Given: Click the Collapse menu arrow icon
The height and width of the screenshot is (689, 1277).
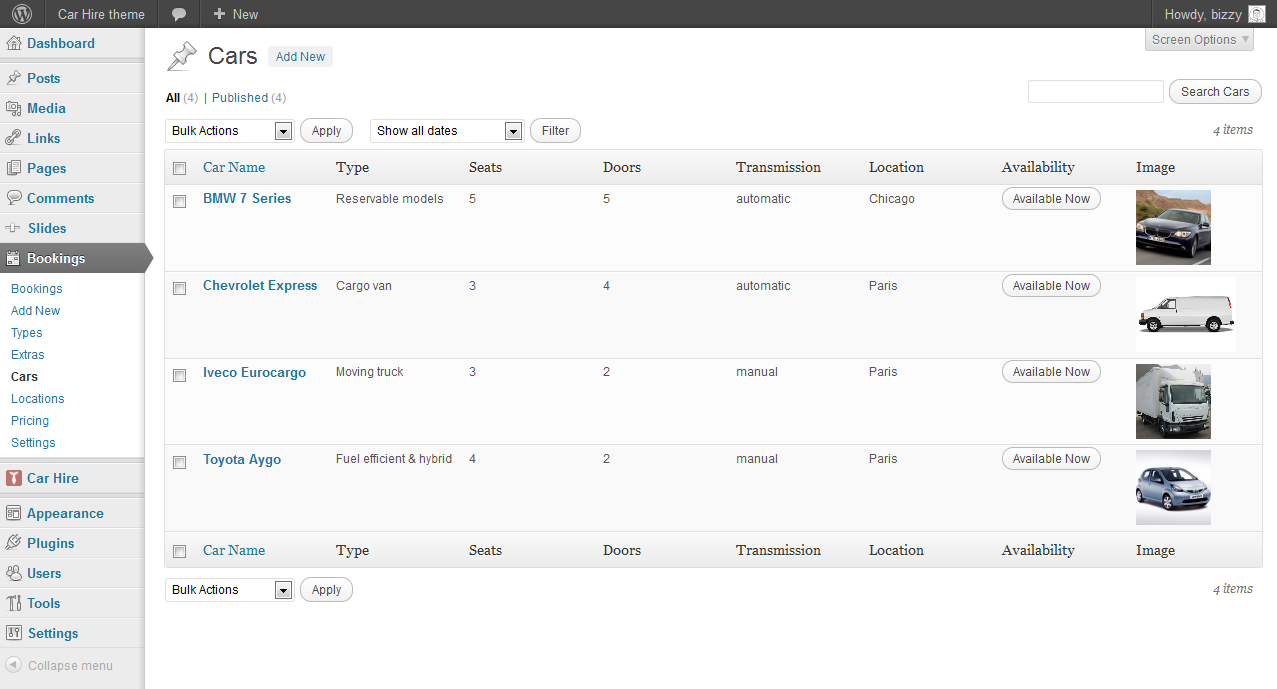Looking at the screenshot, I should coord(13,665).
